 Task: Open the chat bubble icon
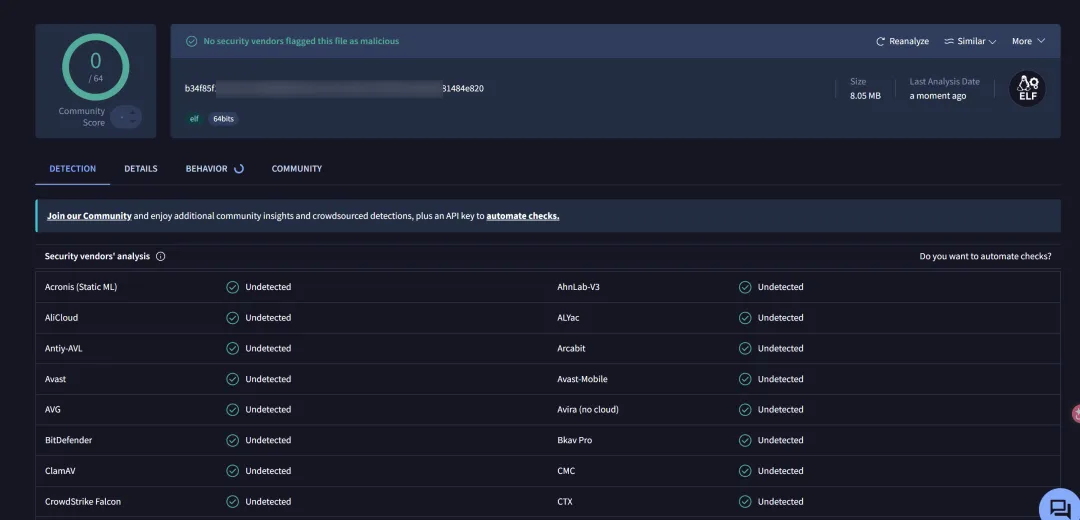[1059, 508]
